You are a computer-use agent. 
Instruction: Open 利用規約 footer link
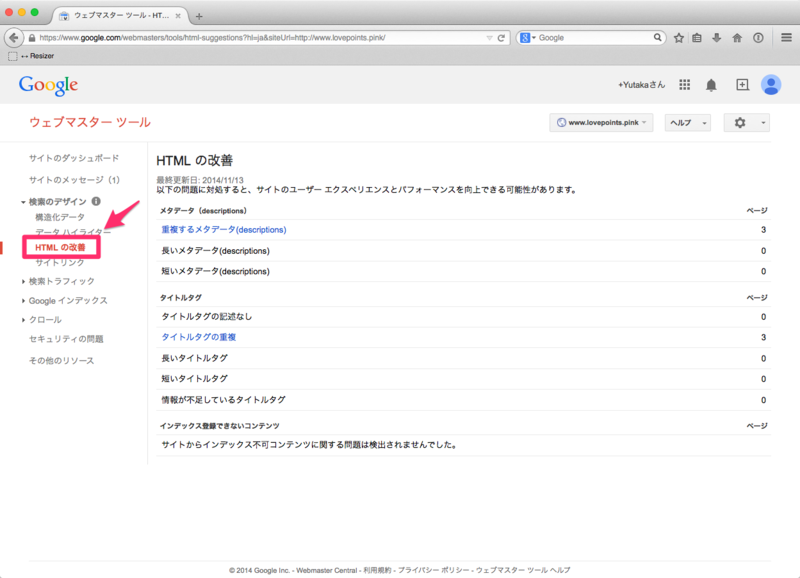coord(377,570)
